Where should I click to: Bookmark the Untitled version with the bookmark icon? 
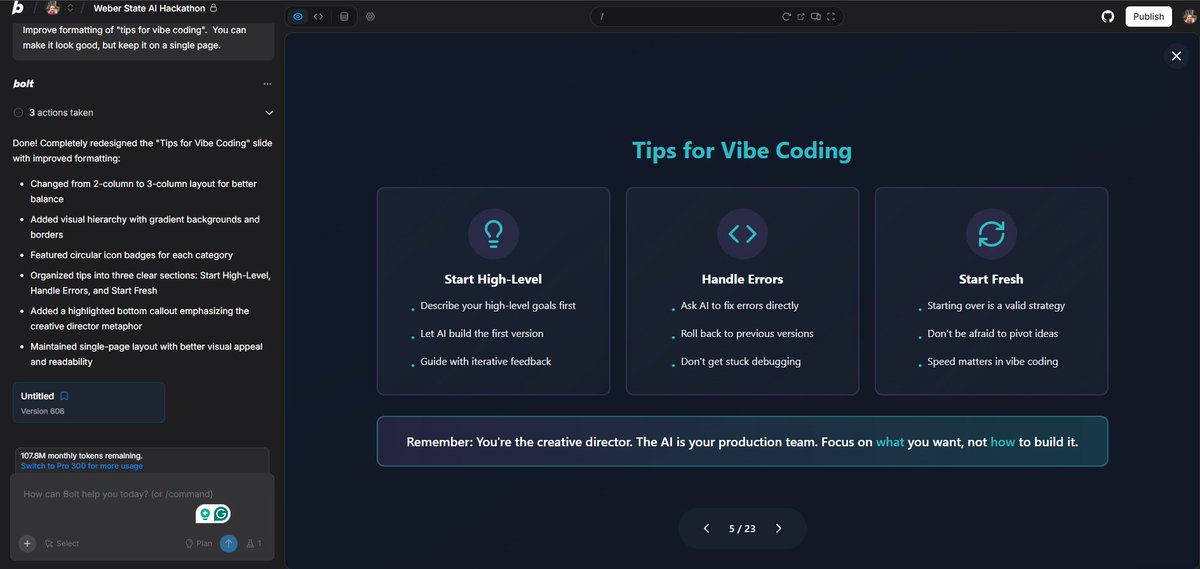pos(64,396)
